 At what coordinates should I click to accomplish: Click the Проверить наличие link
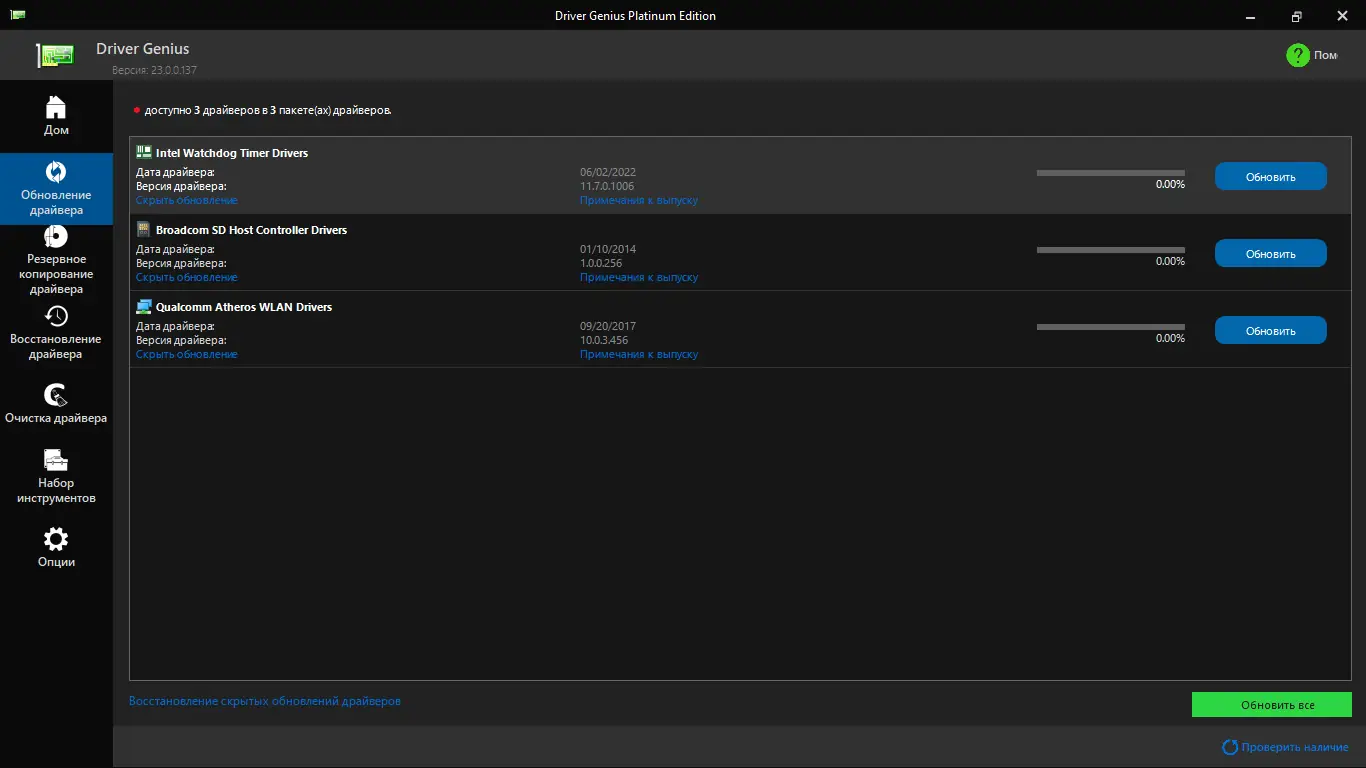[x=1295, y=747]
